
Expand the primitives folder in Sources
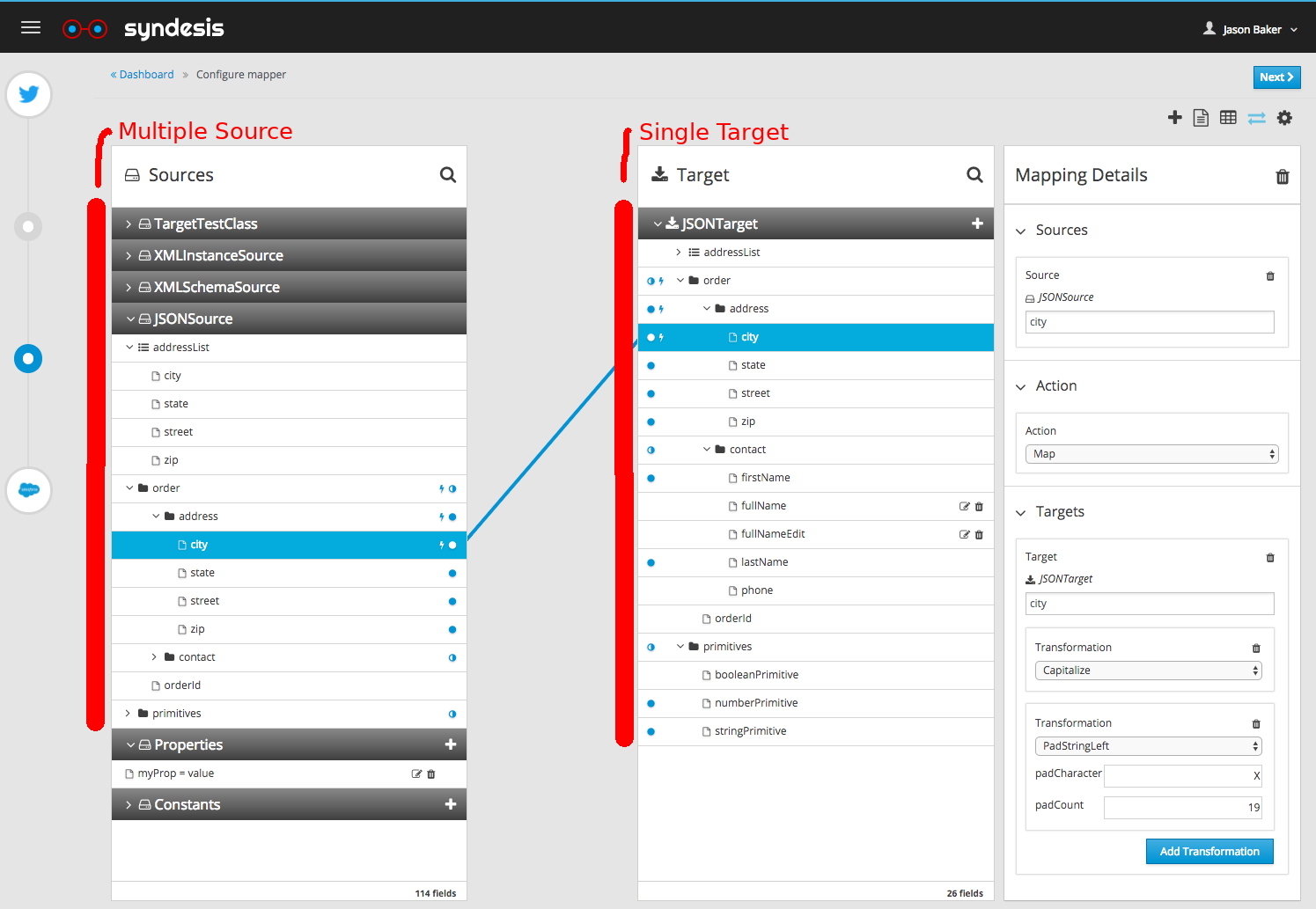[129, 713]
